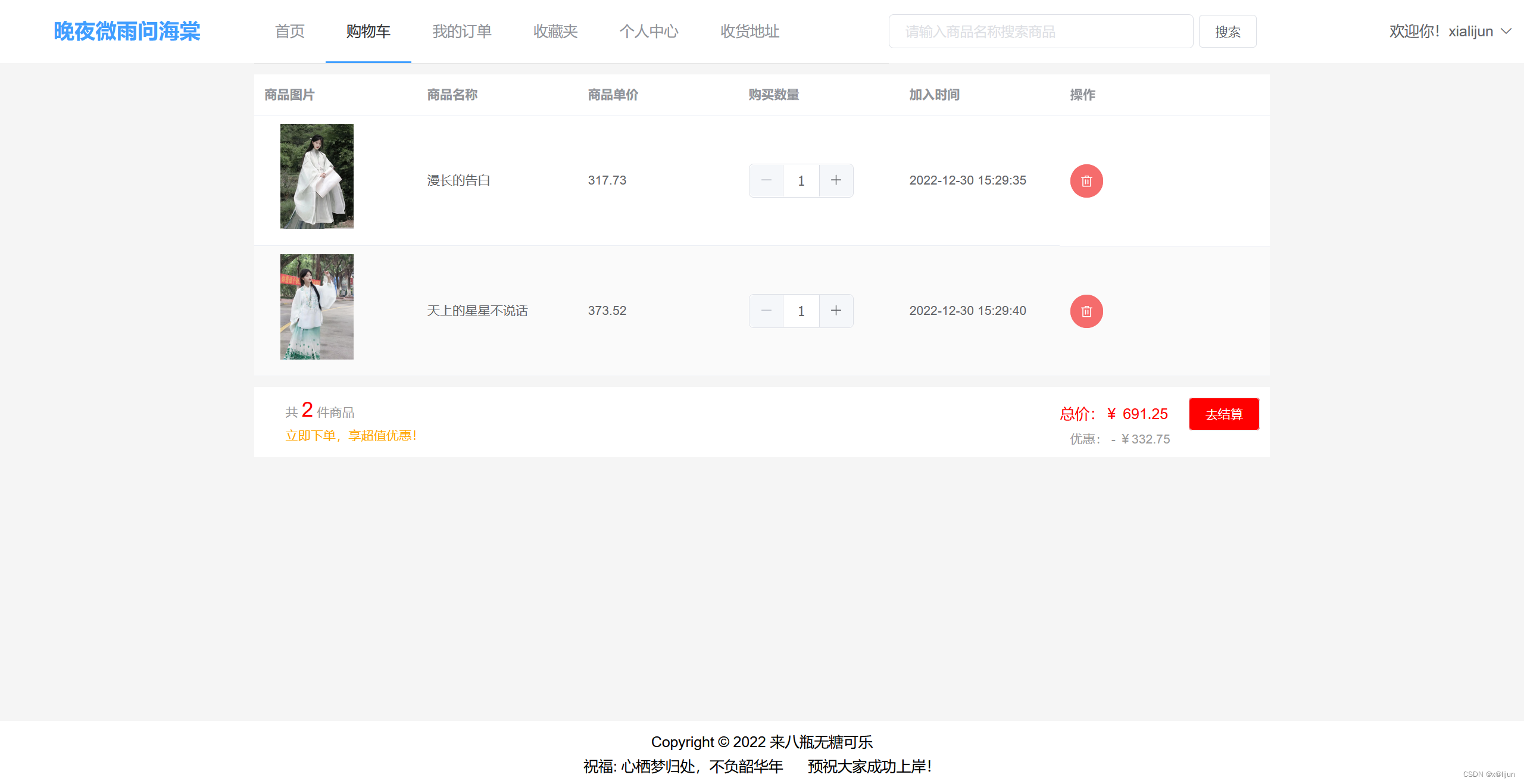Increase quantity of 漫长的告白 with plus
Screen dimensions: 1524x784
click(836, 180)
